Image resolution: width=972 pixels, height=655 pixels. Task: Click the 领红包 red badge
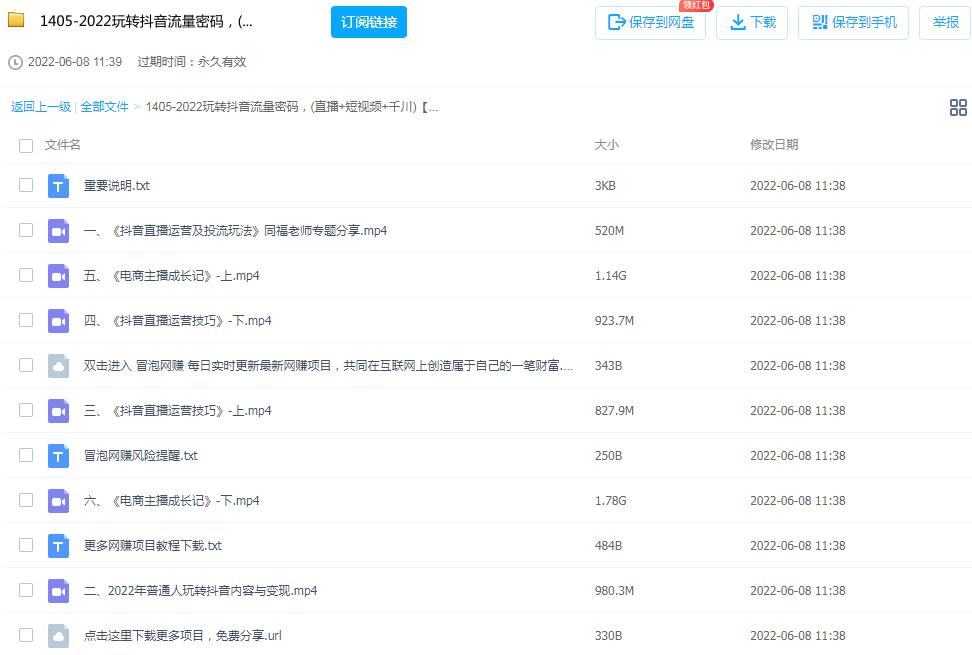click(x=696, y=5)
